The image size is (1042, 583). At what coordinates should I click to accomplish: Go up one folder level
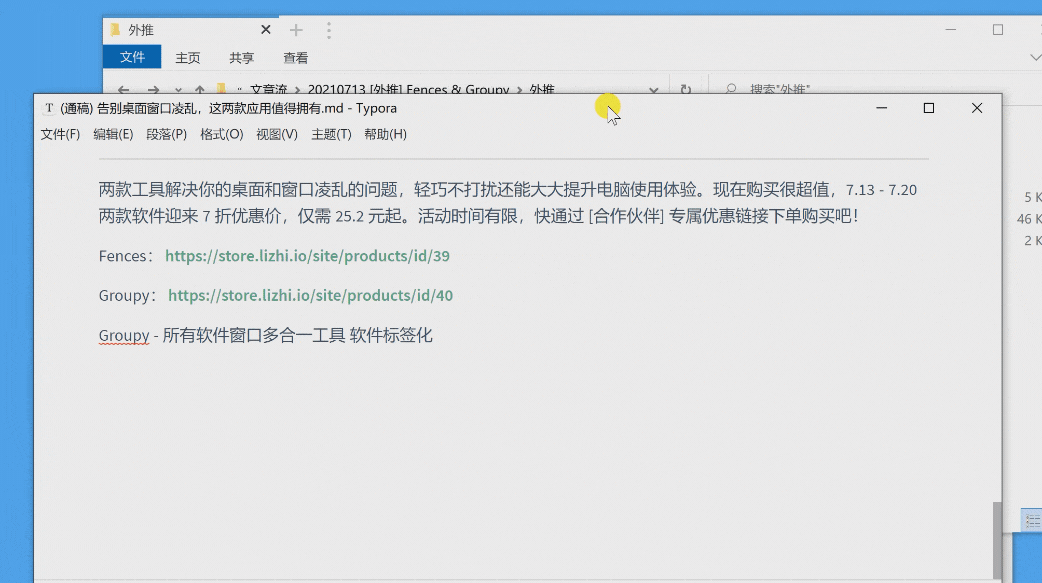[x=200, y=90]
